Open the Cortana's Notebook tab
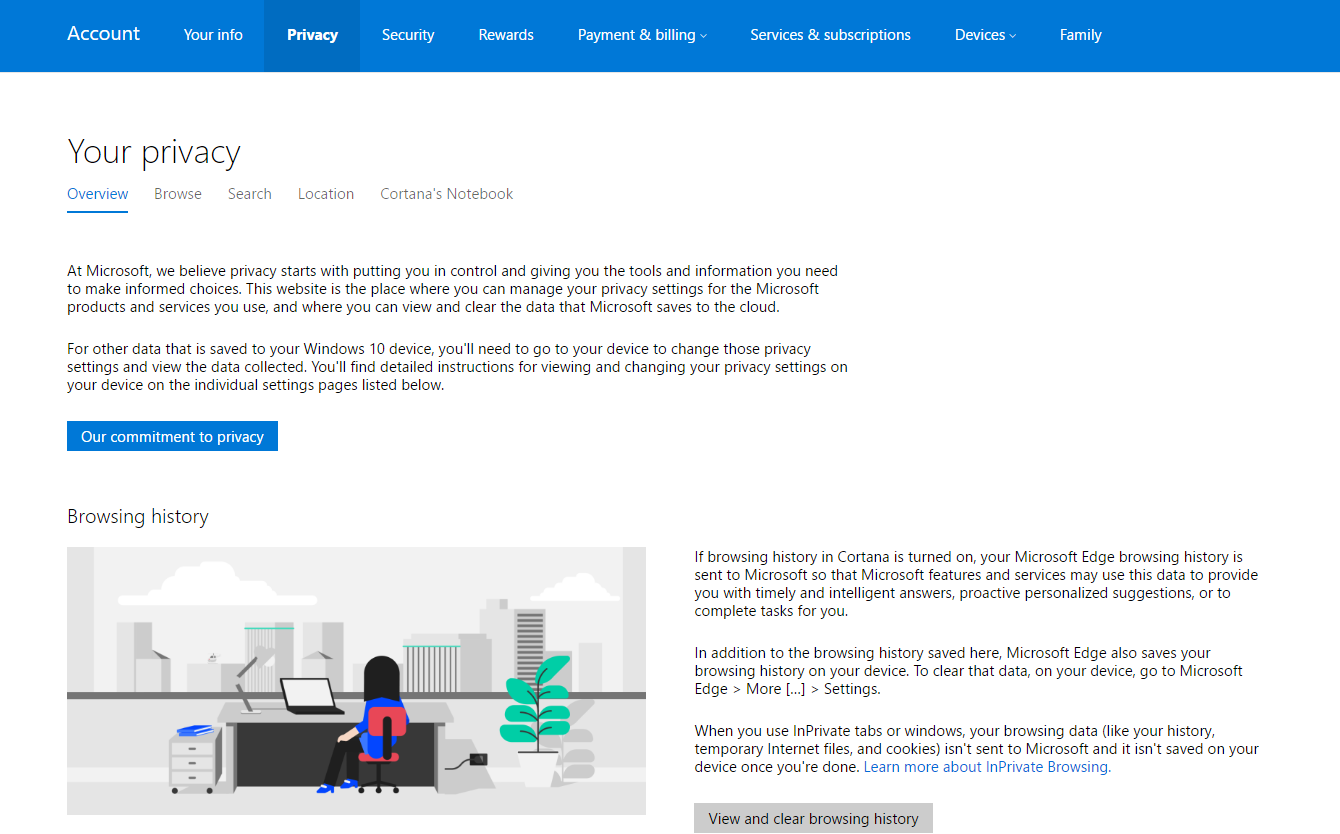The width and height of the screenshot is (1340, 834). pyautogui.click(x=446, y=194)
